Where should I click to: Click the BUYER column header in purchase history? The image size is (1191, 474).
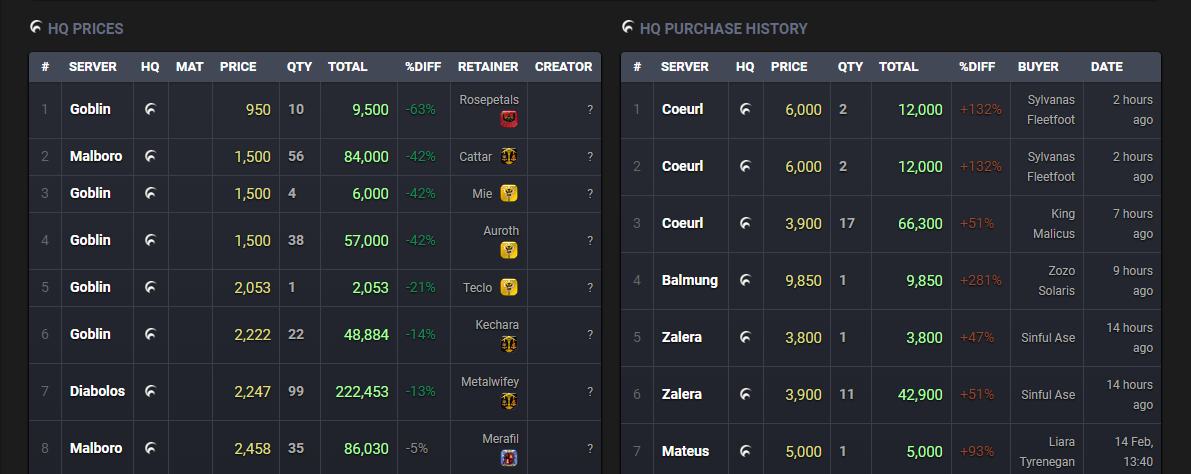(x=1038, y=67)
